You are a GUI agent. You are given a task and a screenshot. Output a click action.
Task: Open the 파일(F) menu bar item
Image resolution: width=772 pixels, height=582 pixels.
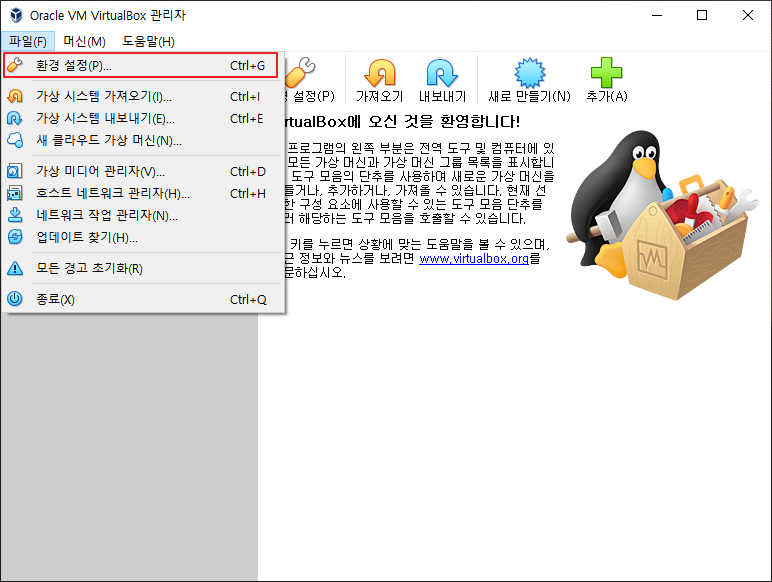click(28, 41)
